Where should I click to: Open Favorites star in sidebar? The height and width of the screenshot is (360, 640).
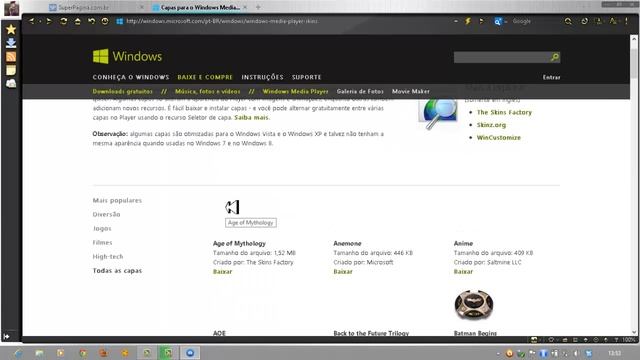tap(11, 29)
